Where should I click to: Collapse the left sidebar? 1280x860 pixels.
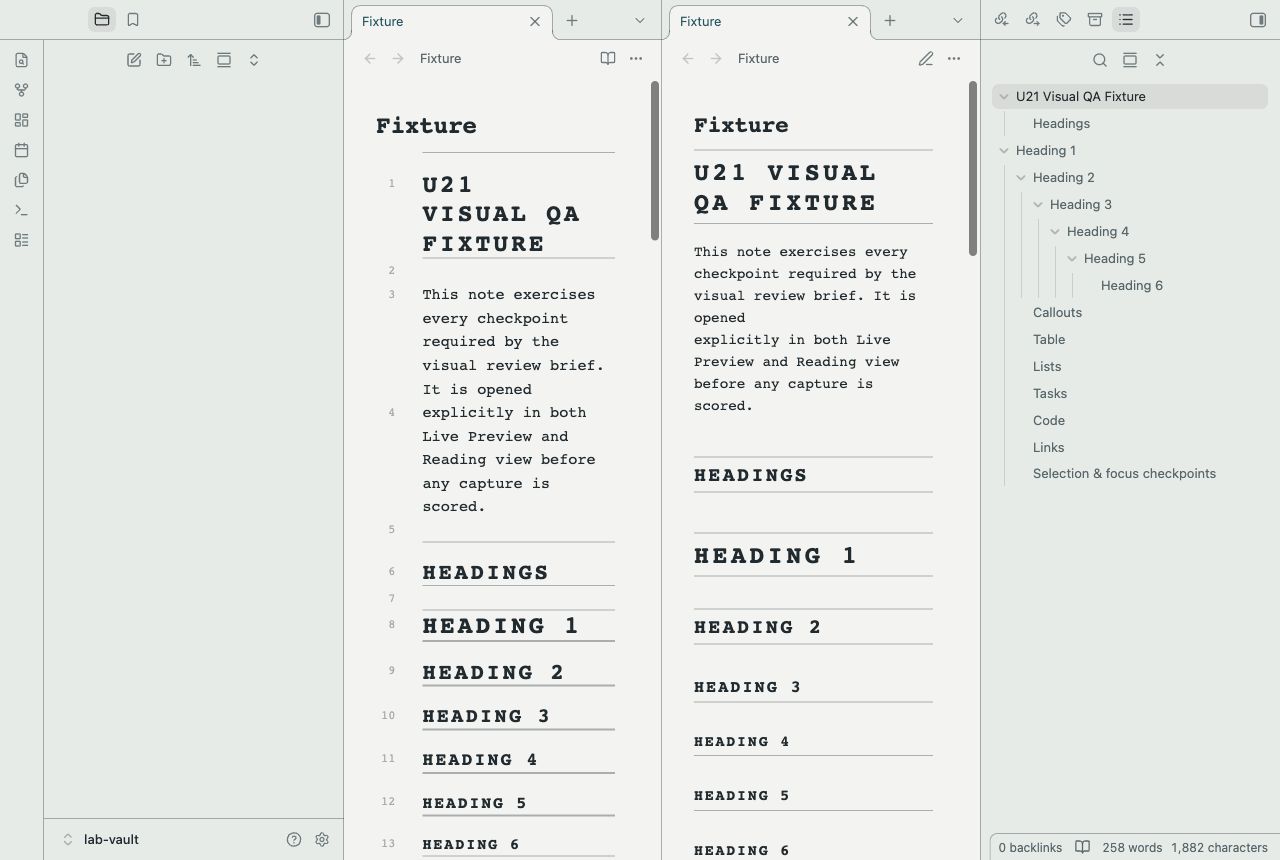tap(322, 19)
